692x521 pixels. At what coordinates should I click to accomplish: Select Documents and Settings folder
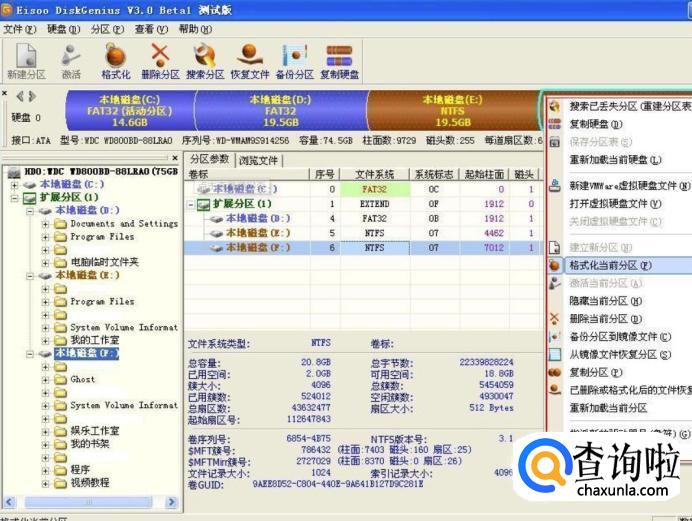pyautogui.click(x=124, y=224)
